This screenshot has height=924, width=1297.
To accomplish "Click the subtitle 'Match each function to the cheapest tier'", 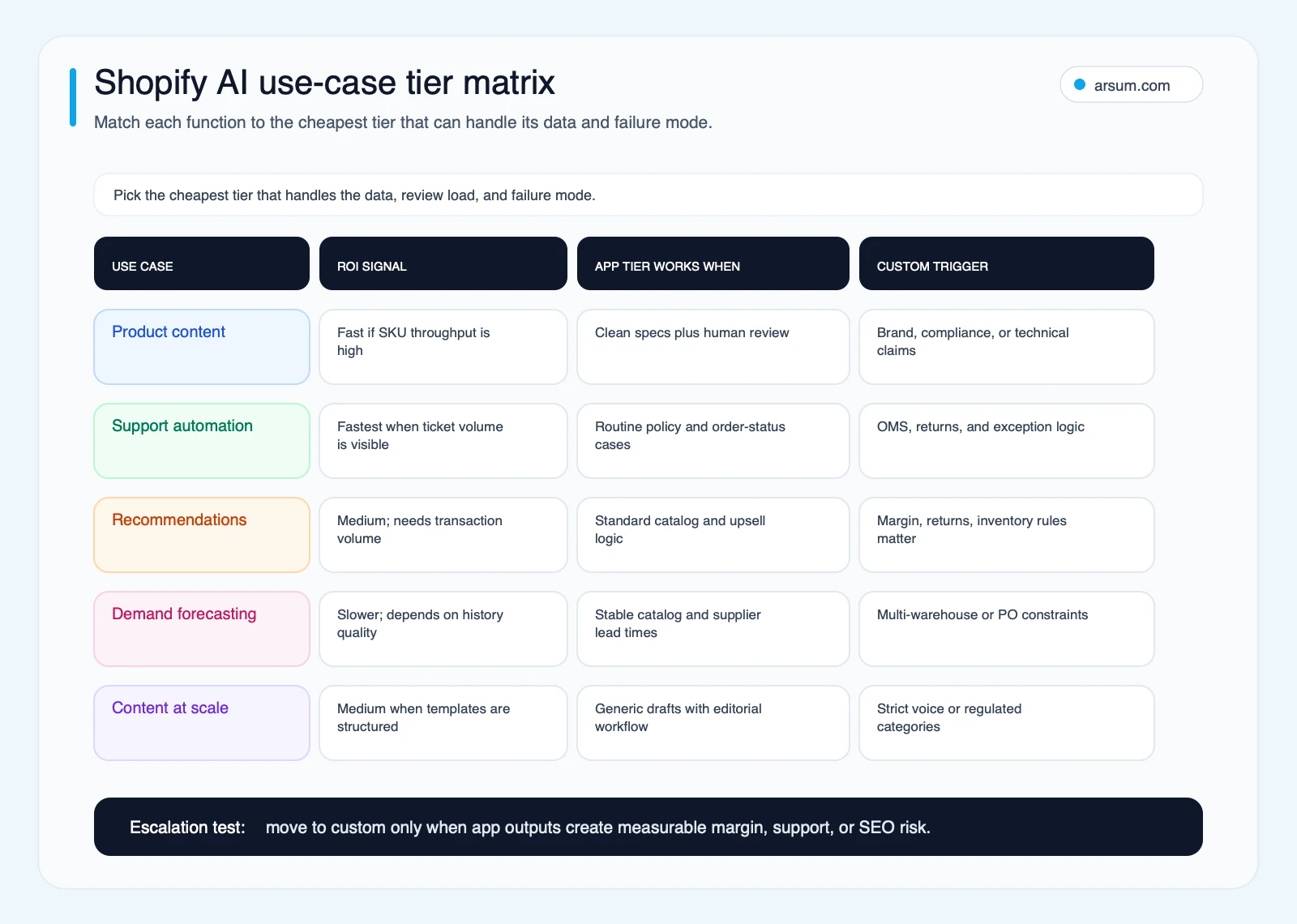I will (403, 122).
